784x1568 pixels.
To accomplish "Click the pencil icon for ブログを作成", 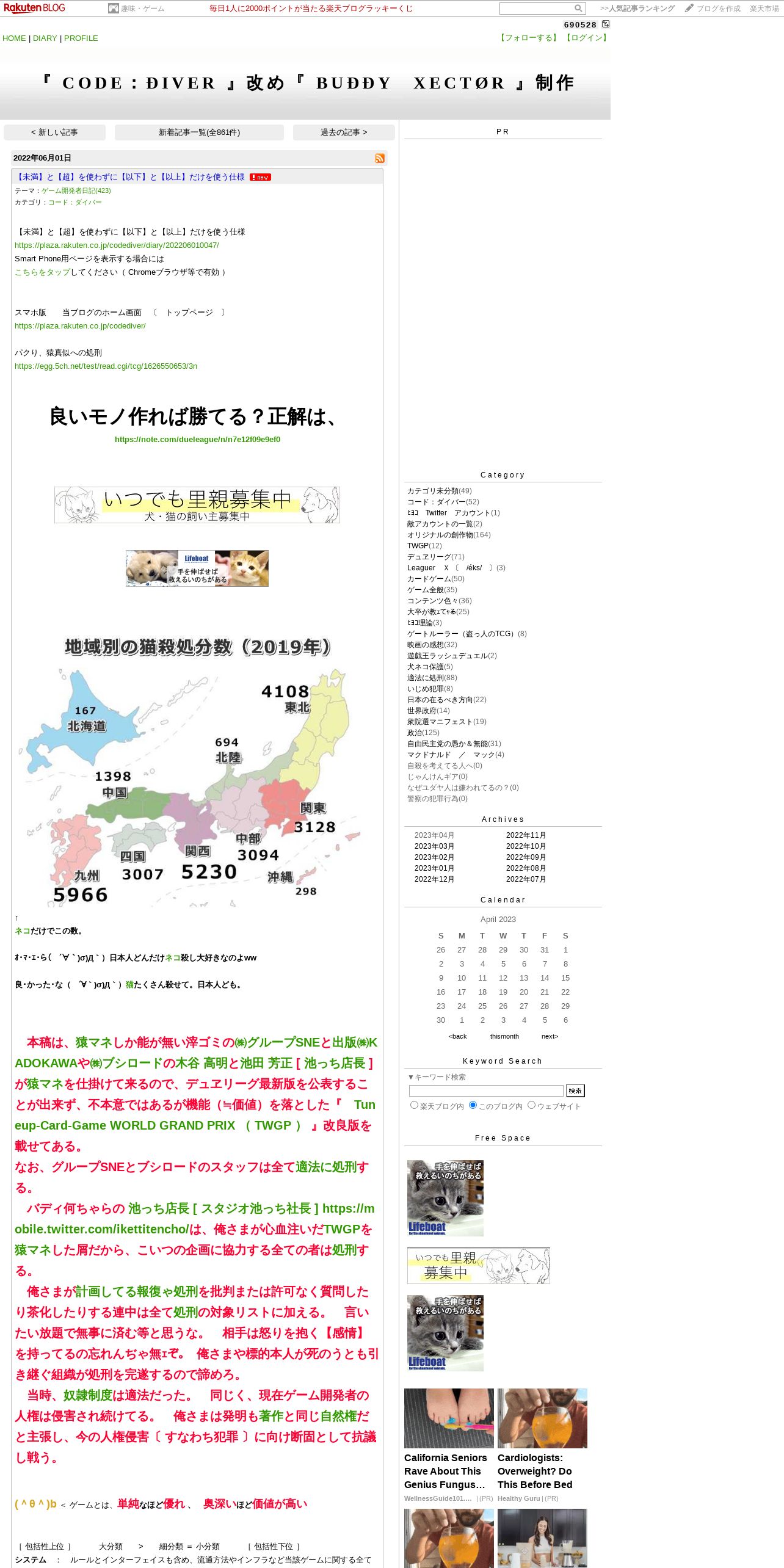I will 689,8.
